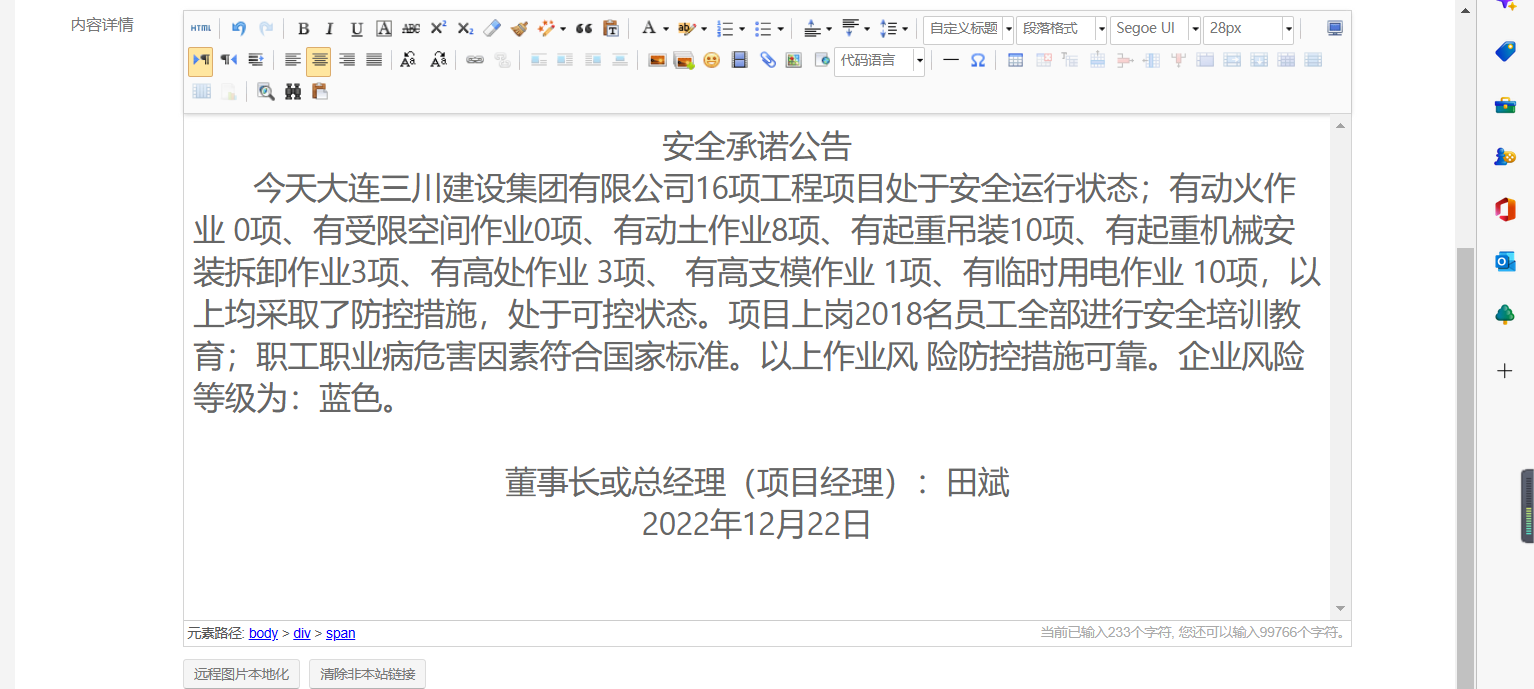Viewport: 1534px width, 689px height.
Task: Toggle bold formatting
Action: pyautogui.click(x=303, y=28)
